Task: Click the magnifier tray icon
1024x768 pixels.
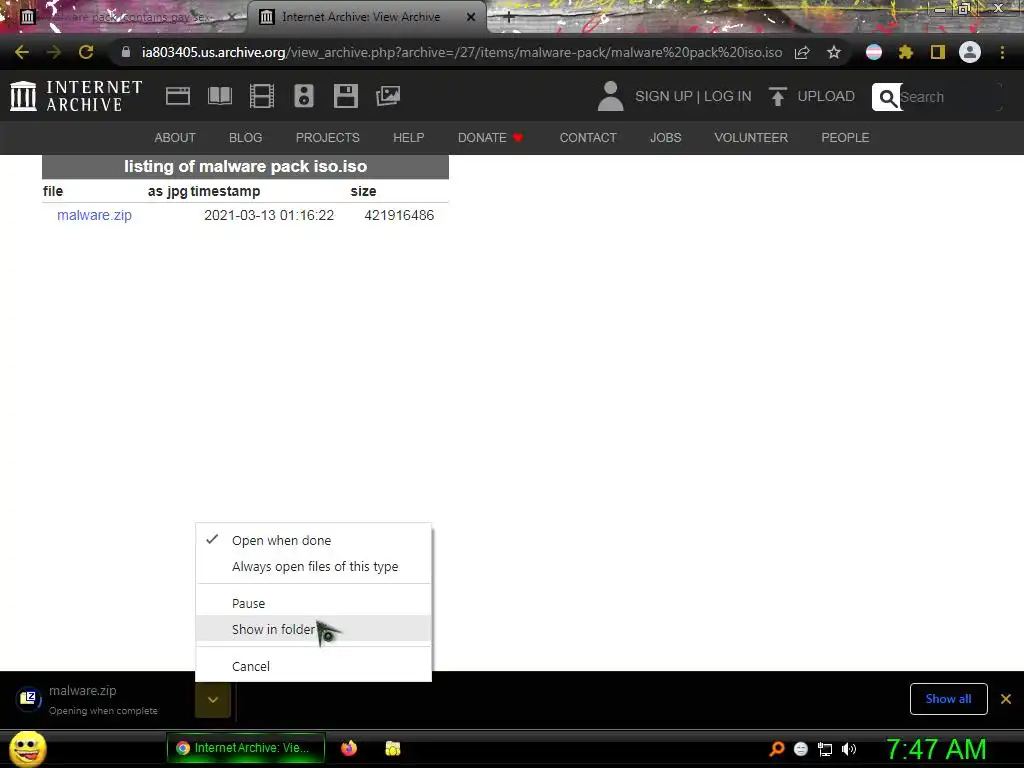Action: (x=776, y=749)
